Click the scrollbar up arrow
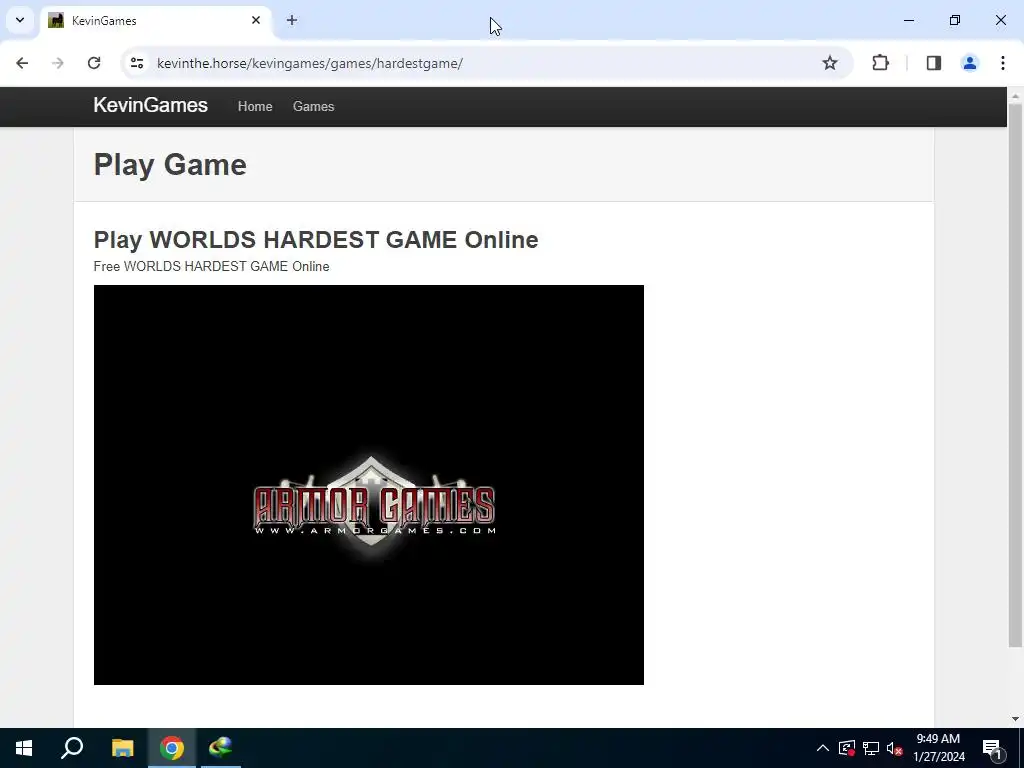Image resolution: width=1024 pixels, height=768 pixels. coord(1015,96)
